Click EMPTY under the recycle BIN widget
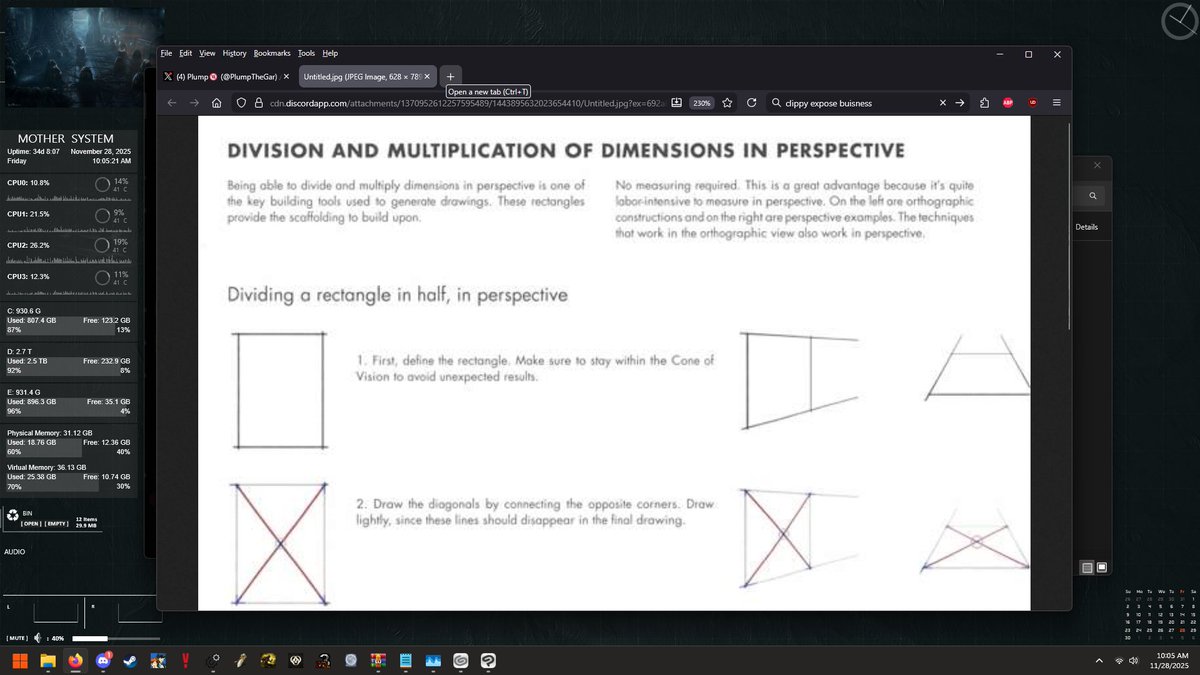The height and width of the screenshot is (675, 1200). [56, 524]
